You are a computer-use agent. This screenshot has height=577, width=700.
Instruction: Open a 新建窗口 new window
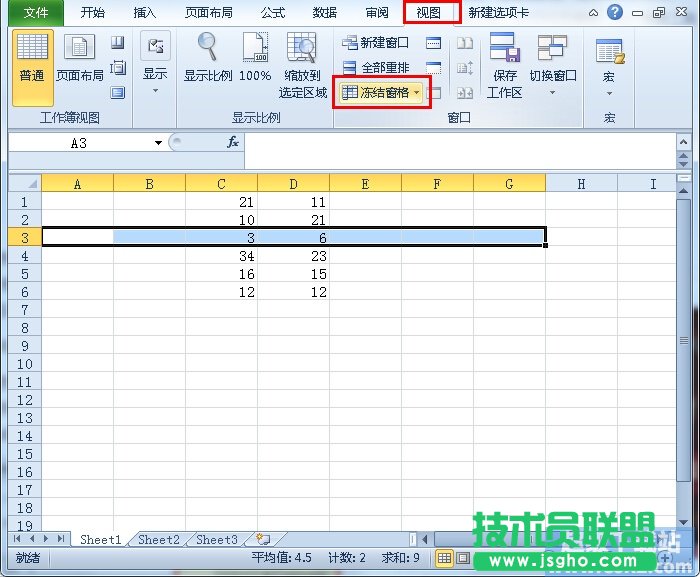click(x=375, y=43)
